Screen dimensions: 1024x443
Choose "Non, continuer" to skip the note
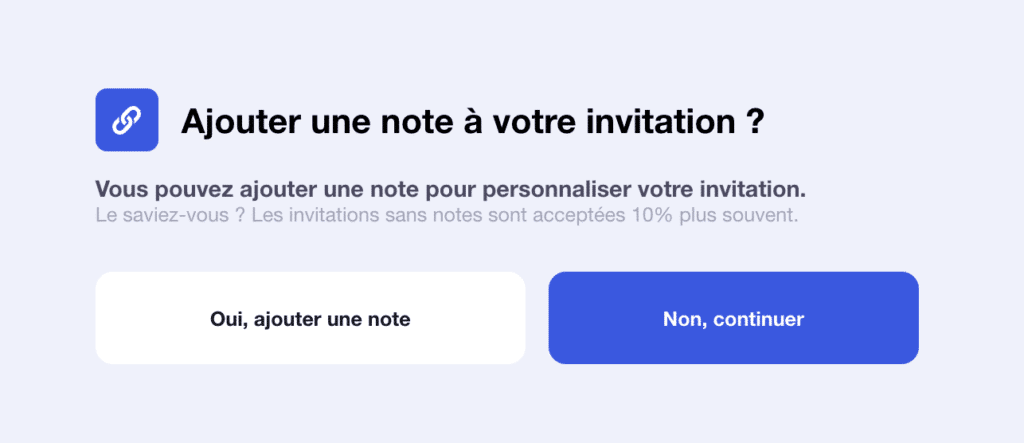[733, 318]
